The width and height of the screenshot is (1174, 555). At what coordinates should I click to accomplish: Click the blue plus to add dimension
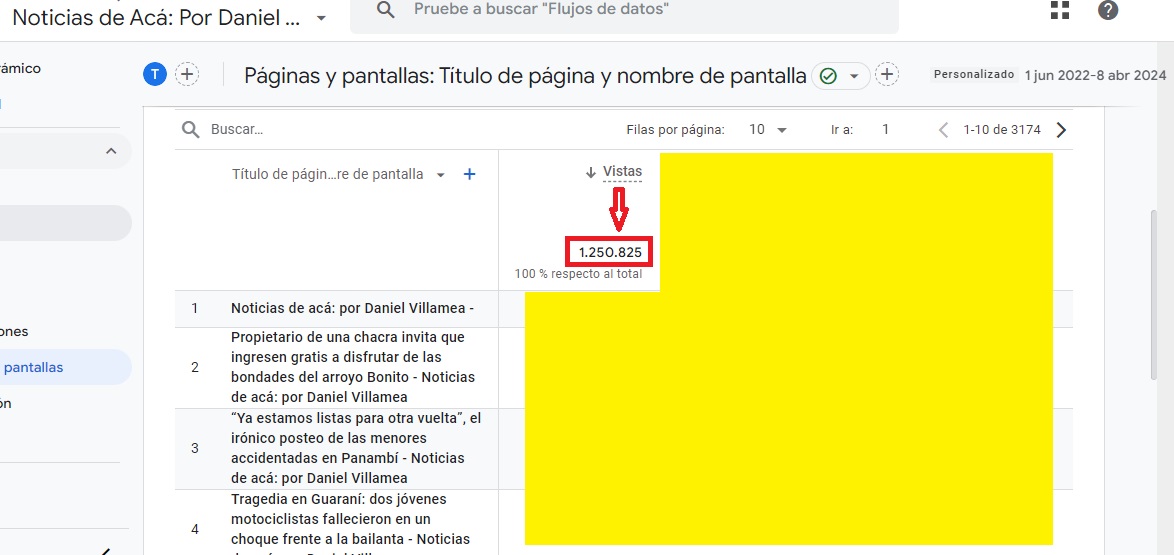click(470, 174)
